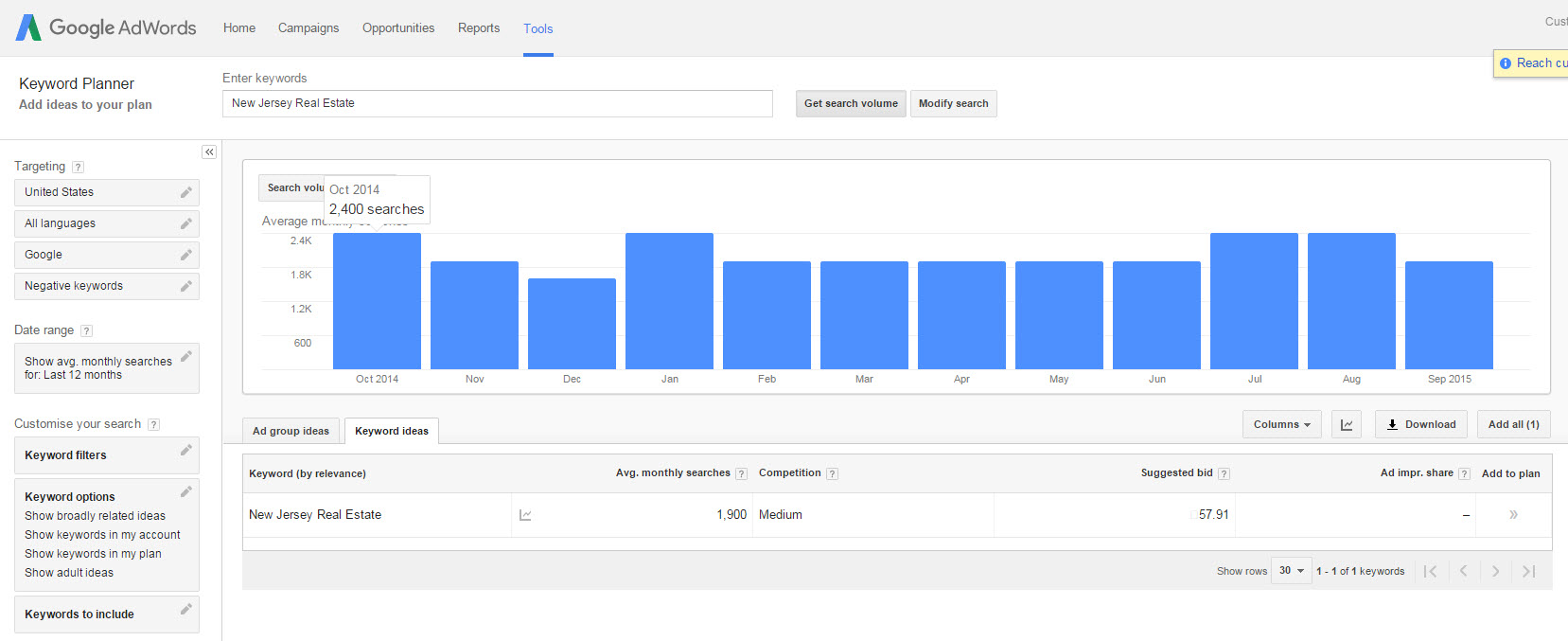Go to first page of keywords
The width and height of the screenshot is (1568, 641).
(x=1431, y=571)
